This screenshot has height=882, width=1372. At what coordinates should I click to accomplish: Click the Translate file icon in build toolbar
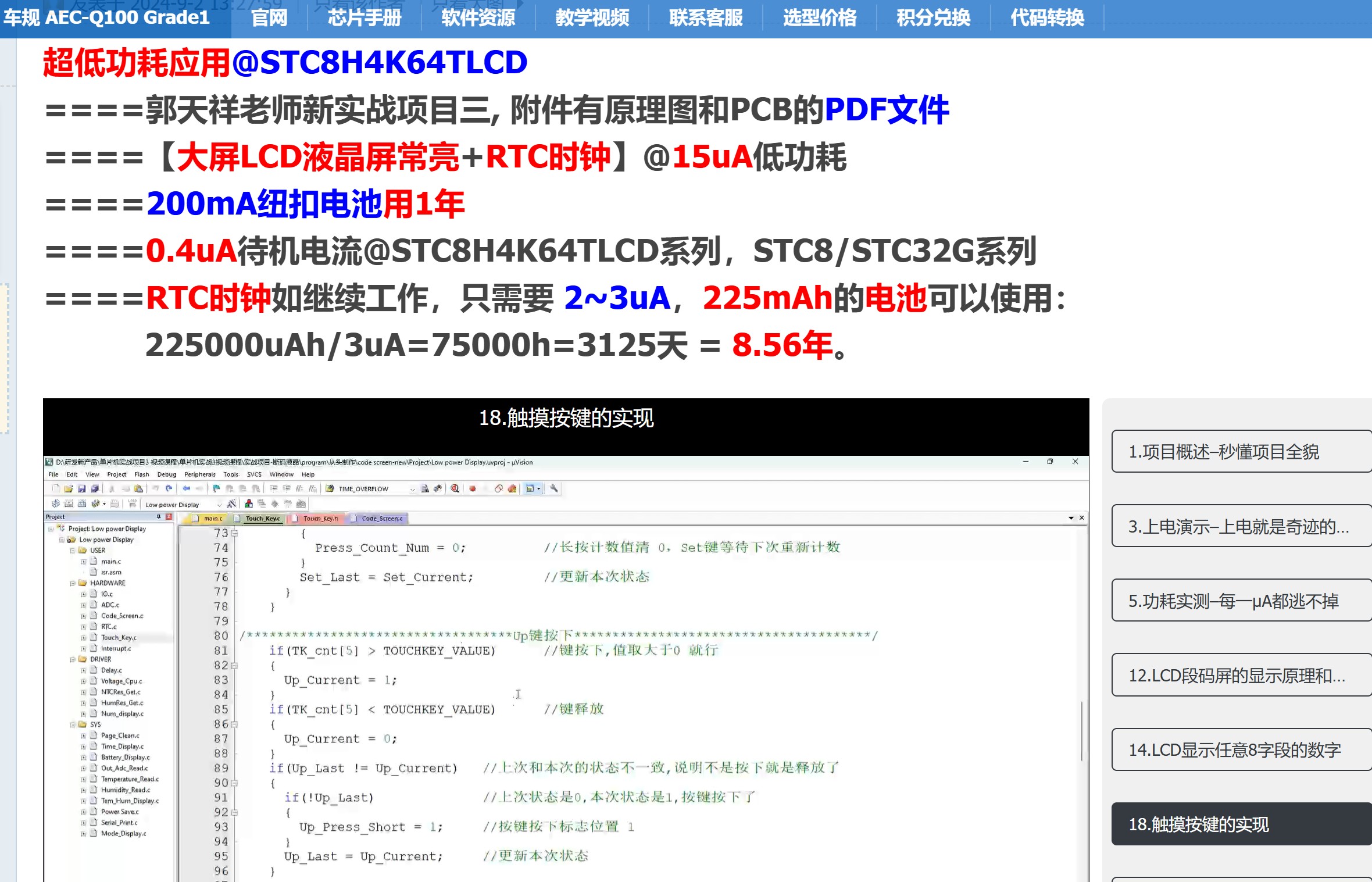coord(56,504)
